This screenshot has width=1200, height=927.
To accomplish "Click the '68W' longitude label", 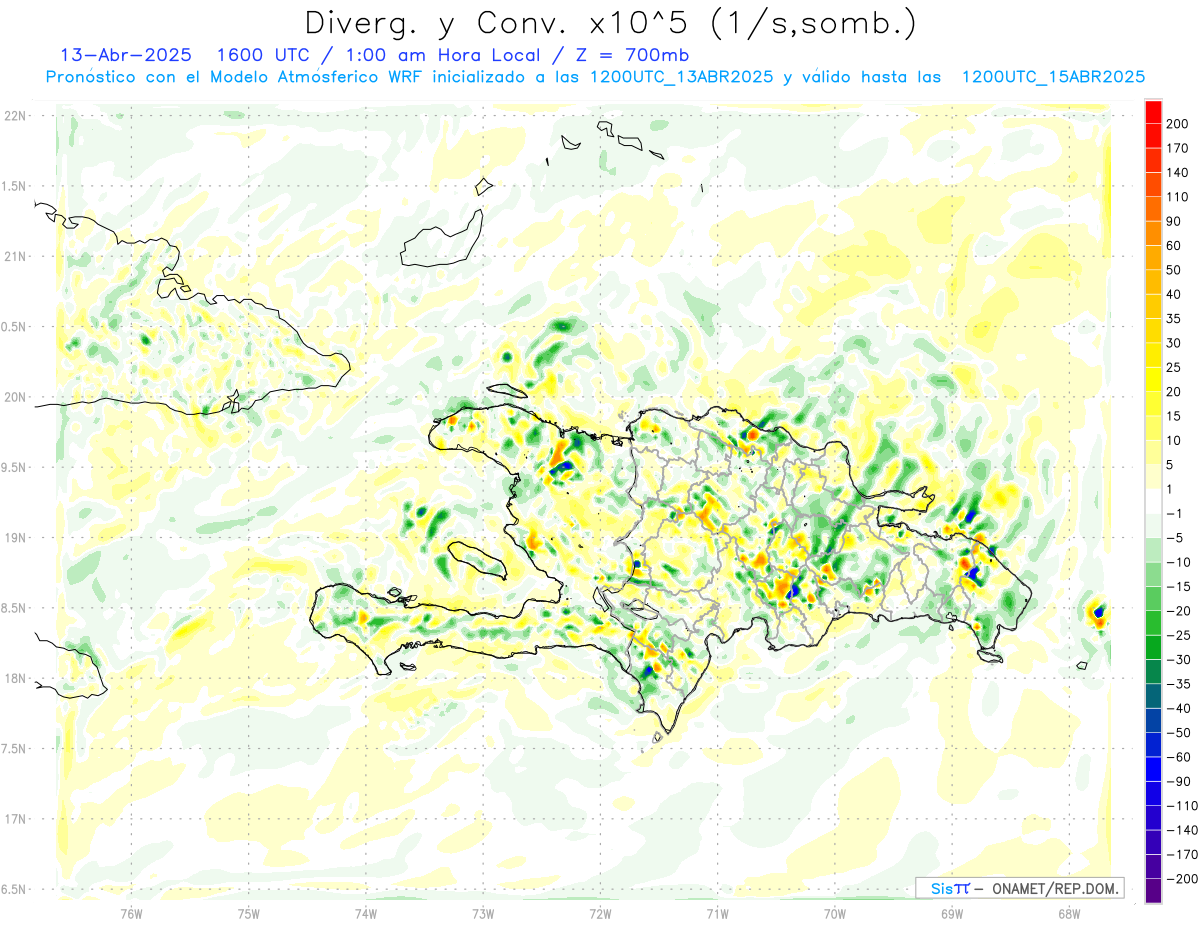I will 1069,914.
